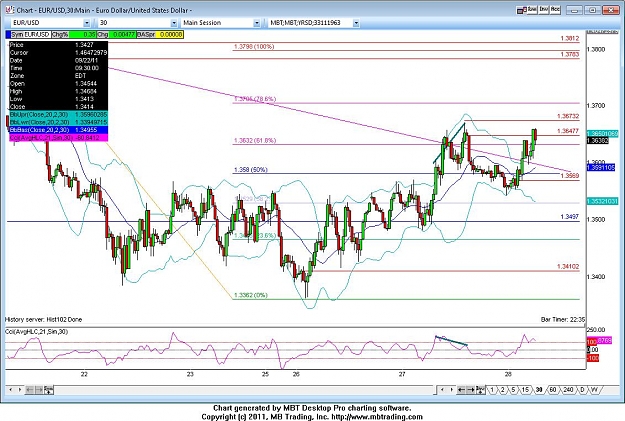Screen dimensions: 625x421
Task: Click the middle small labeled toolbar button near window controls
Action: [x=544, y=10]
